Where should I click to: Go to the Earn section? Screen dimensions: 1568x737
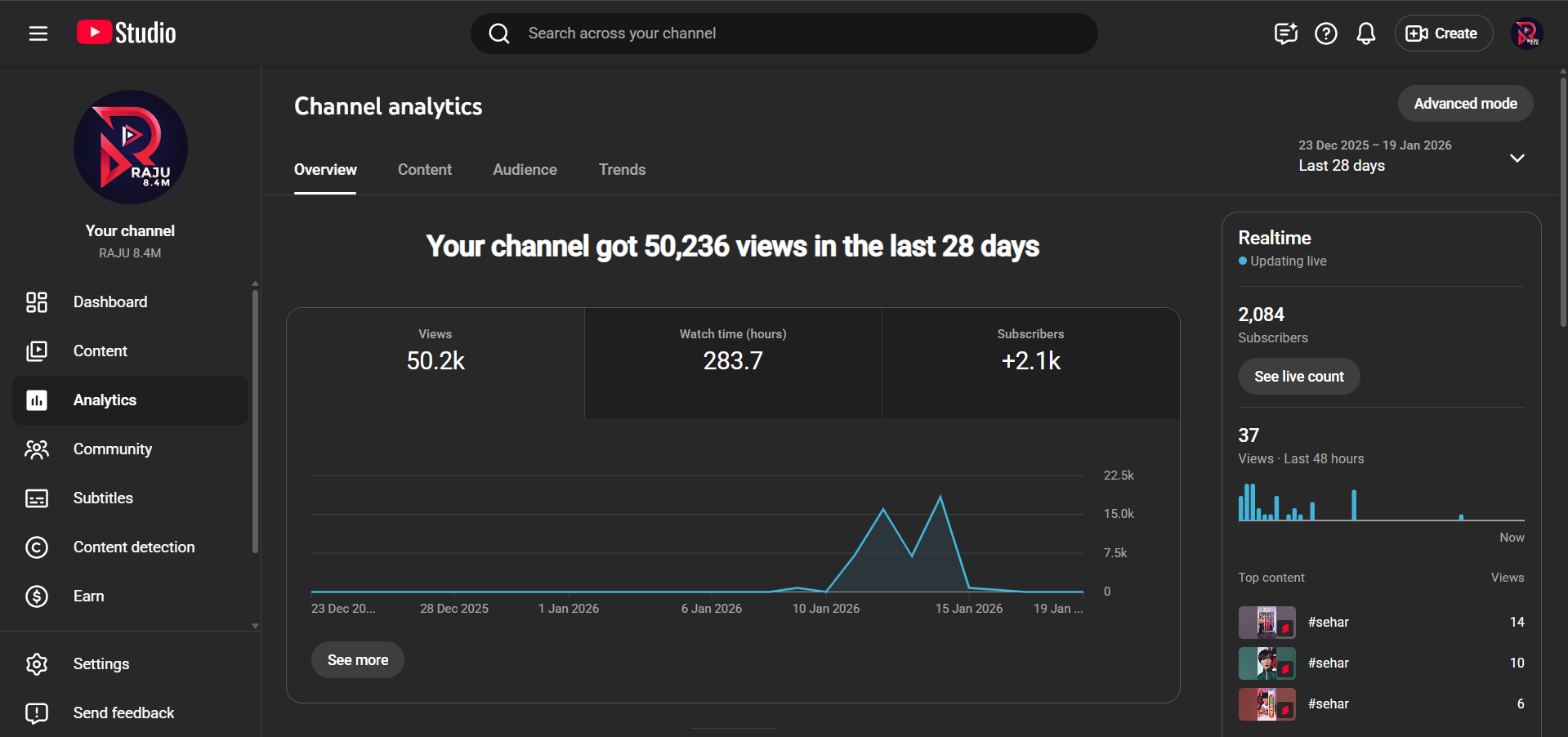click(88, 596)
